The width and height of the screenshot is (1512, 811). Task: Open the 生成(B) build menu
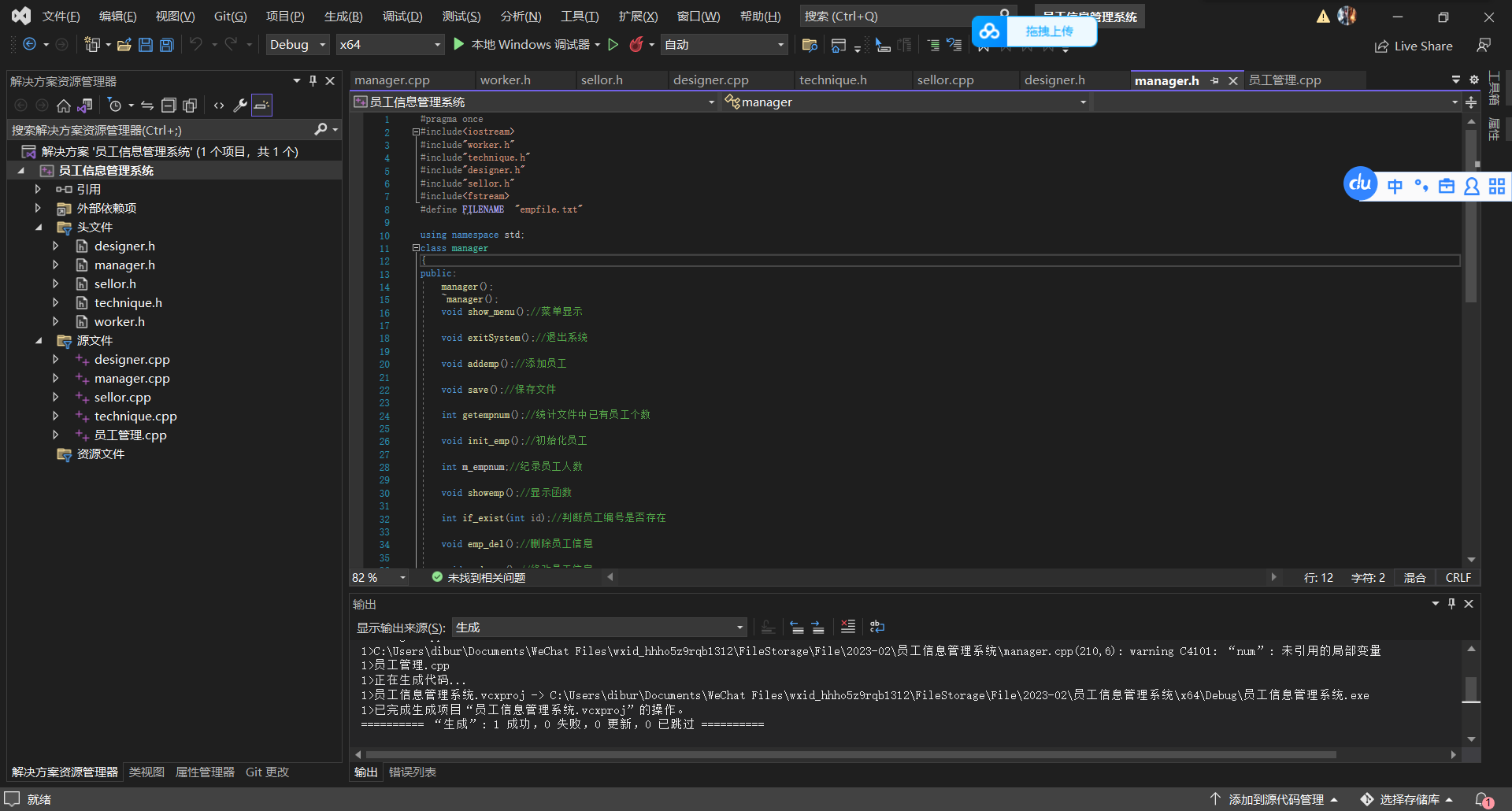[343, 17]
